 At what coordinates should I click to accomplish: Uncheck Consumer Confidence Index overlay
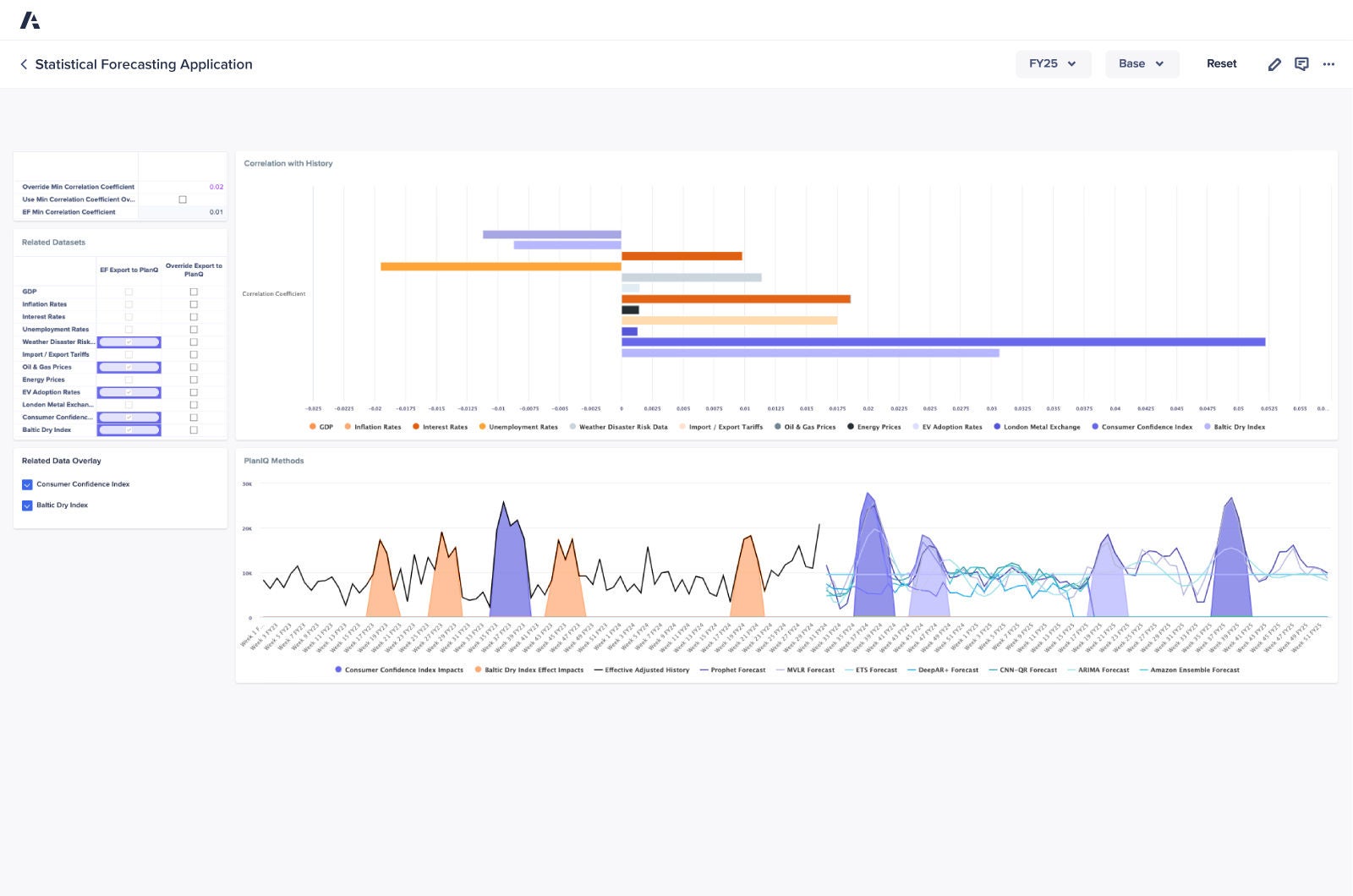click(26, 484)
